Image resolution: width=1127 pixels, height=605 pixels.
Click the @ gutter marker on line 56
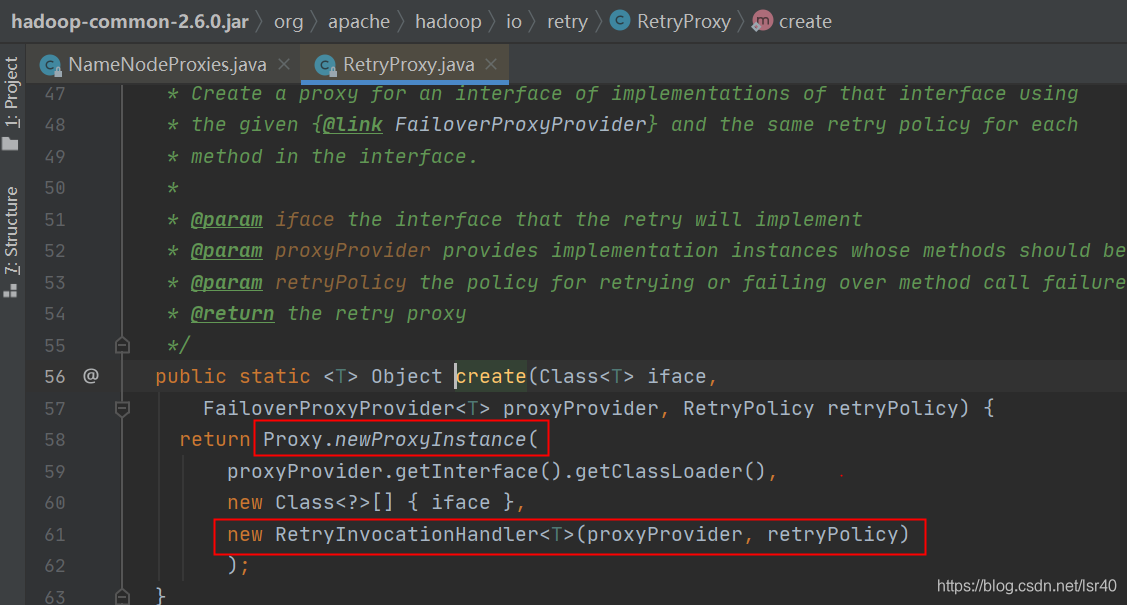[x=91, y=376]
